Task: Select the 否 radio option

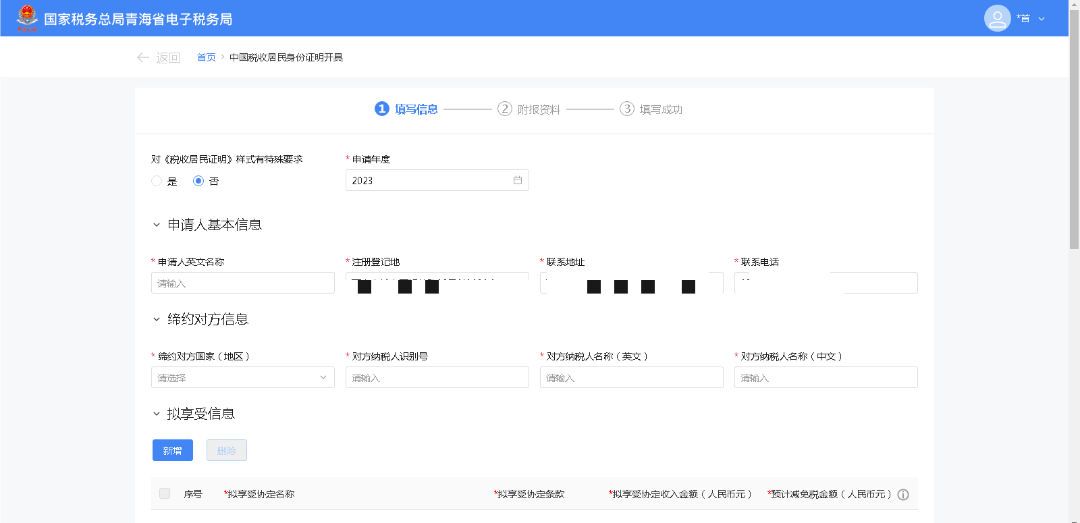Action: pyautogui.click(x=198, y=181)
